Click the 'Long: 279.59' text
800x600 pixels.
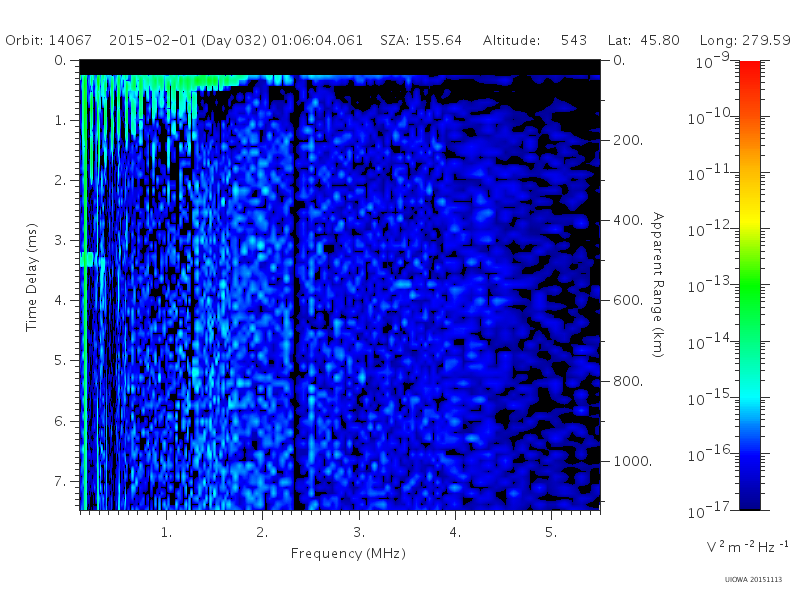coord(745,40)
